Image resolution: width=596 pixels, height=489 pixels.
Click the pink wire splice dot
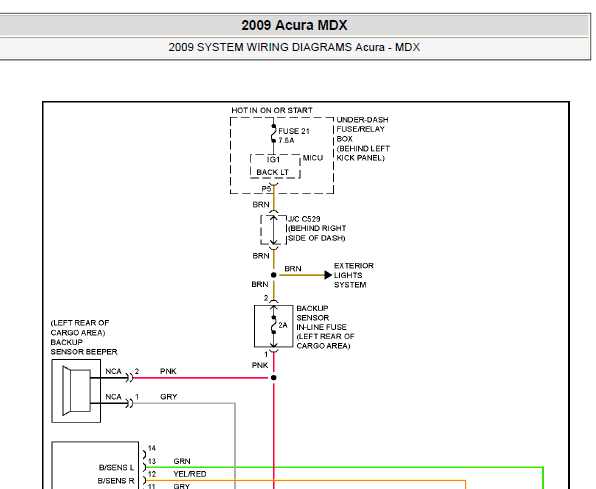click(x=274, y=378)
